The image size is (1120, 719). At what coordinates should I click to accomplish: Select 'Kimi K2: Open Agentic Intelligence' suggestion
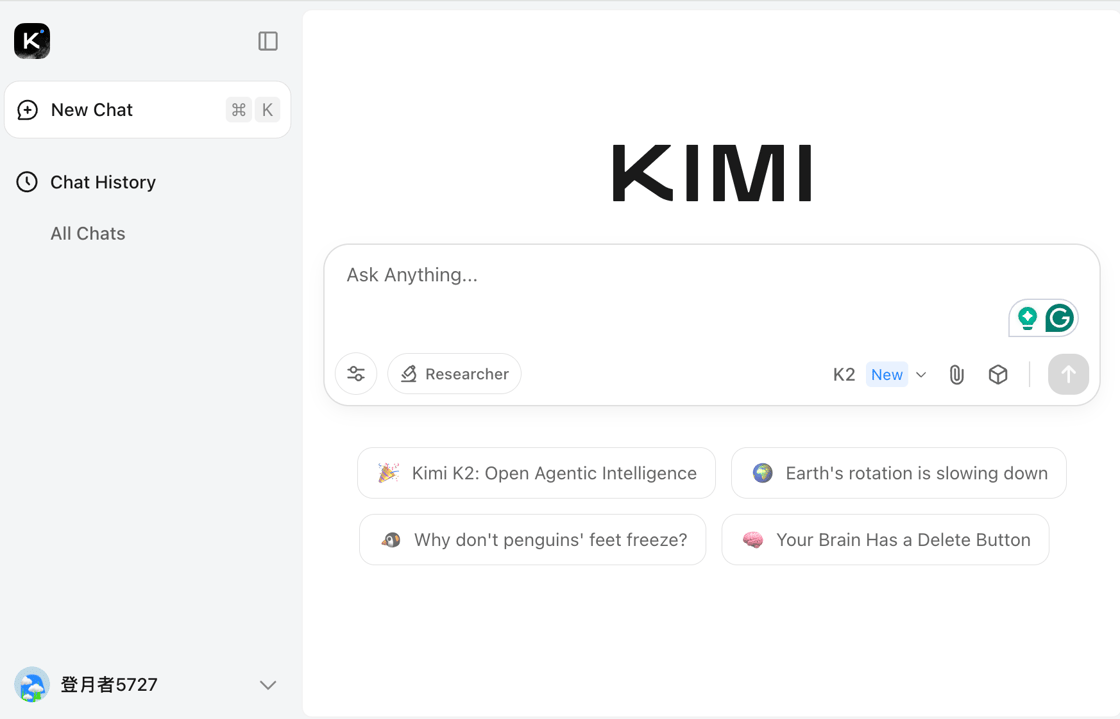coord(536,473)
